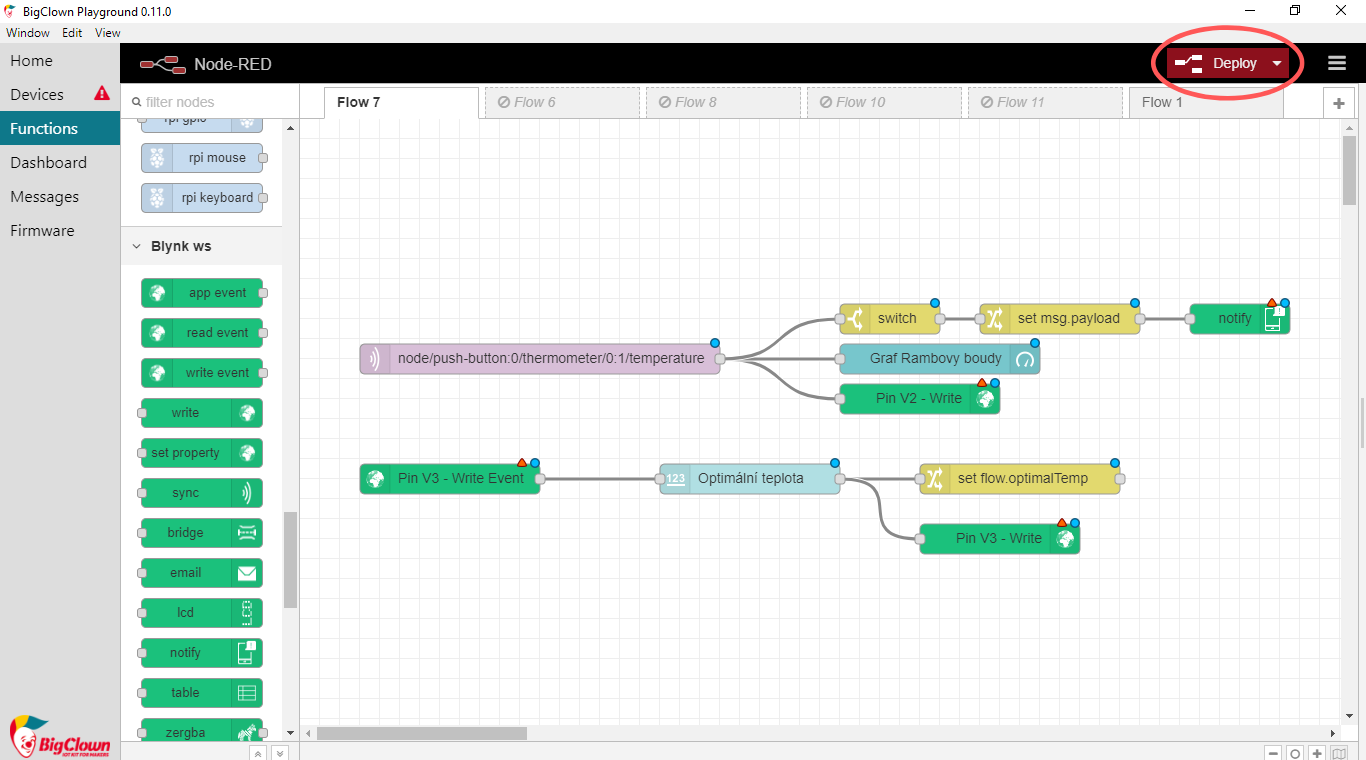Viewport: 1366px width, 760px height.
Task: Open Dashboard in the sidebar
Action: coord(60,162)
